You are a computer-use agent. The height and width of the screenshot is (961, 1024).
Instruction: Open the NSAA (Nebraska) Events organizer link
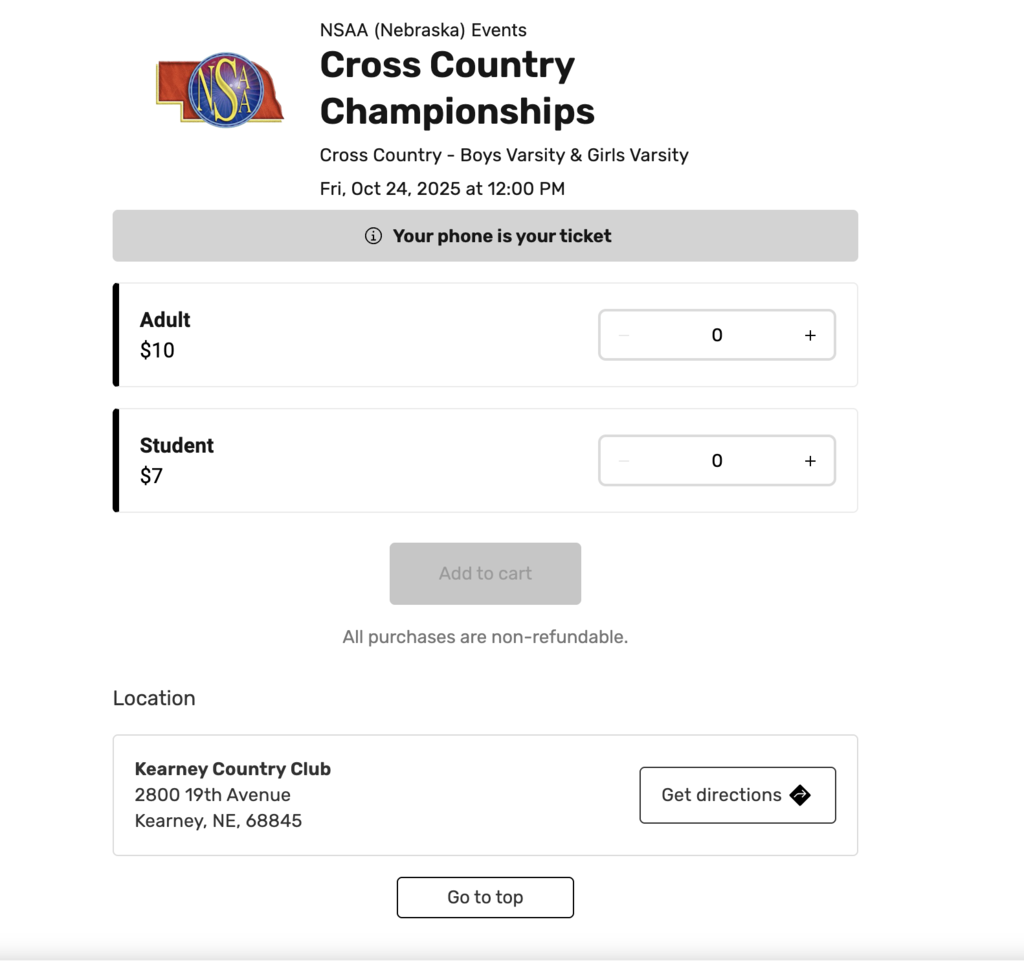click(x=423, y=30)
